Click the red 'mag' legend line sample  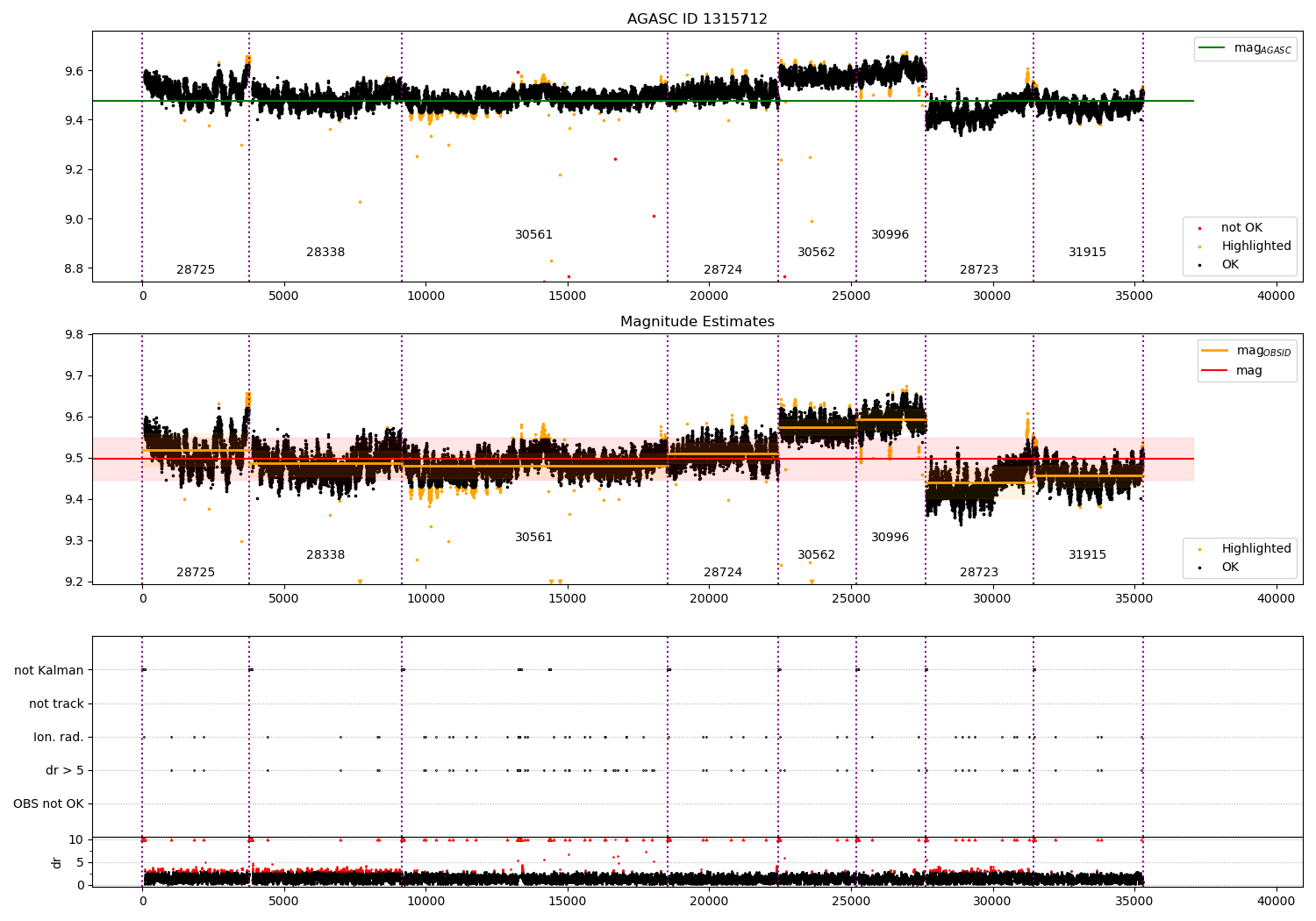[1215, 370]
